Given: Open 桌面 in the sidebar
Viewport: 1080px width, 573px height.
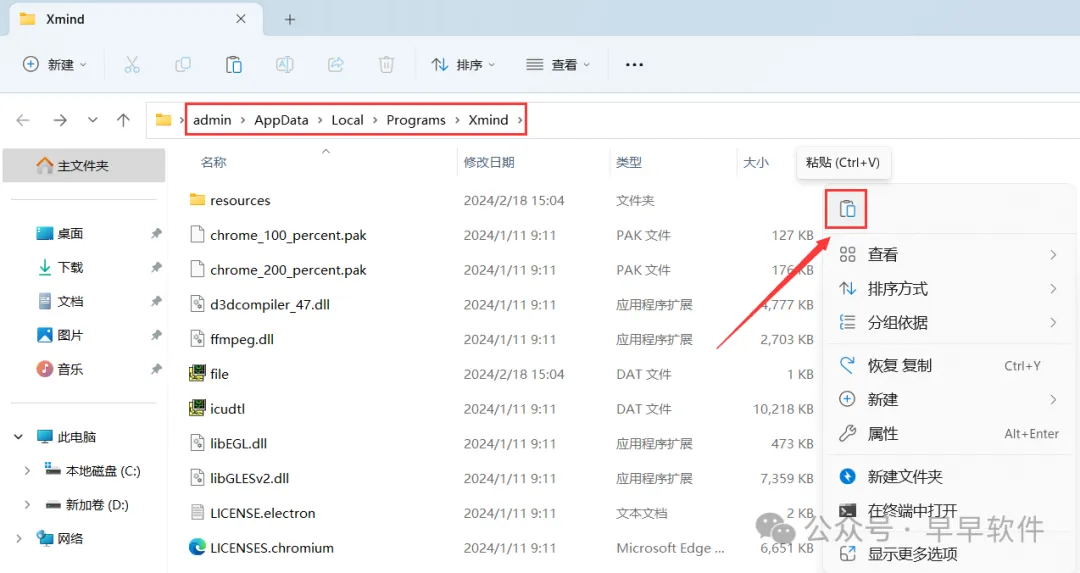Looking at the screenshot, I should [x=70, y=233].
